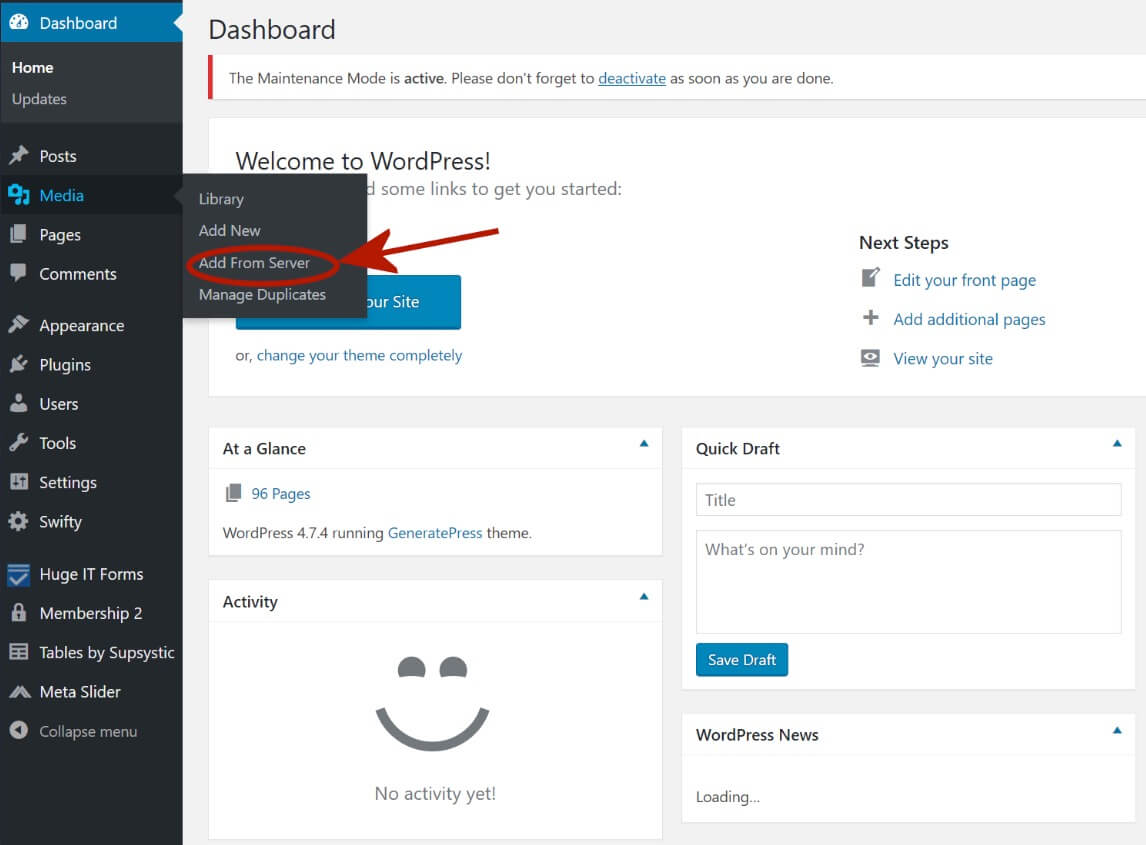Screen dimensions: 1146x845
Task: Click the edit icon beside Edit your front page
Action: (x=870, y=278)
